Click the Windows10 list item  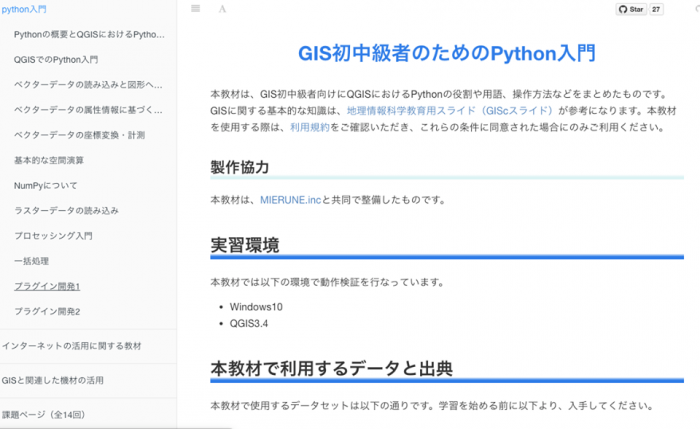[256, 307]
